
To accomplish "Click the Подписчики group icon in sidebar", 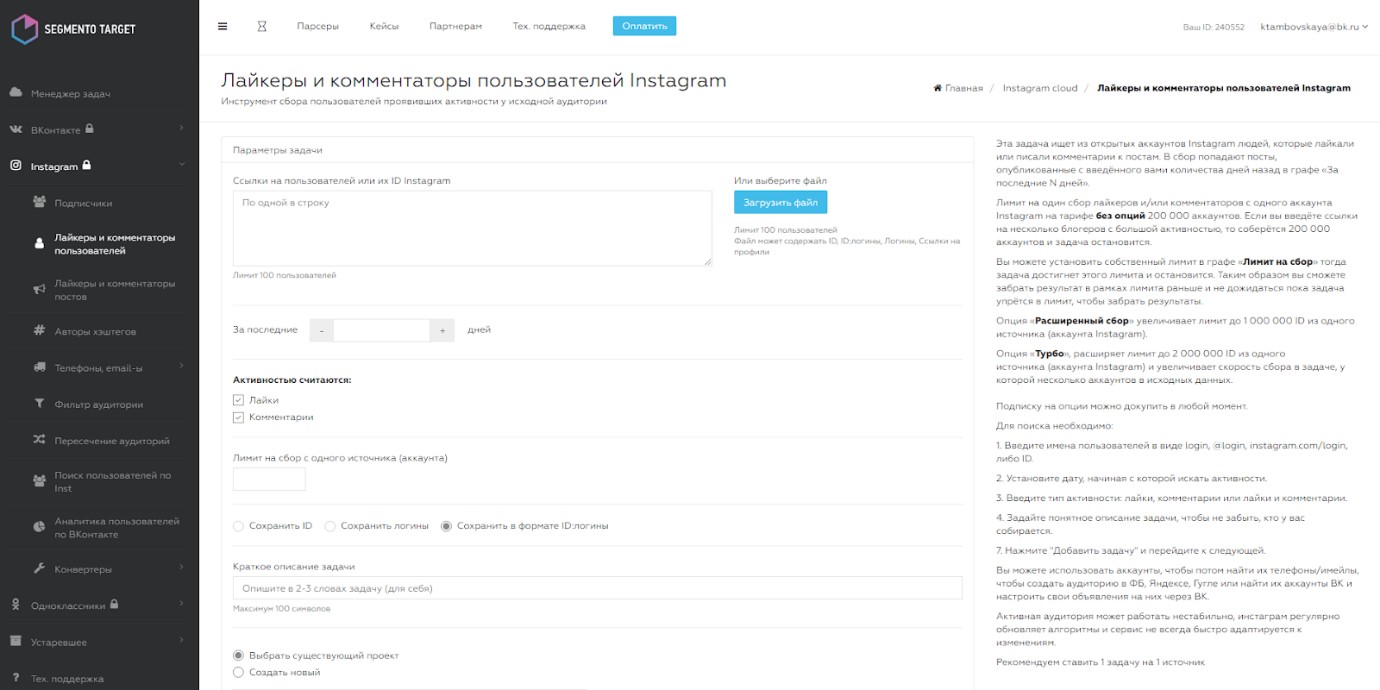I will tap(40, 202).
